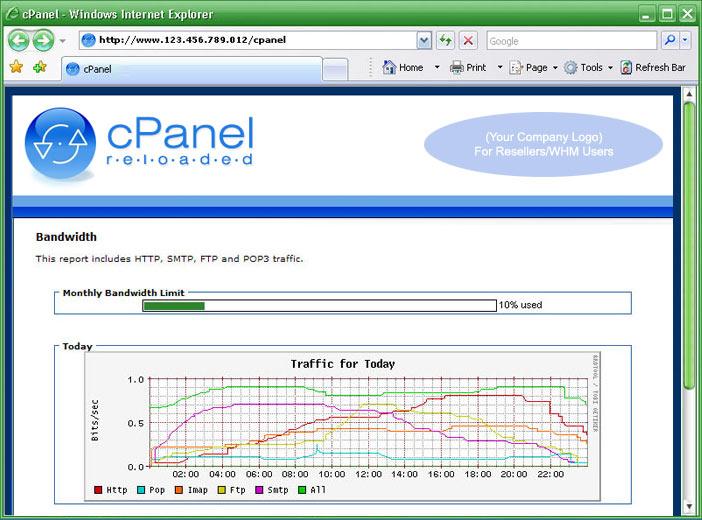Click the cyan Pop legend swatch
Viewport: 702px width, 520px height.
coord(141,490)
